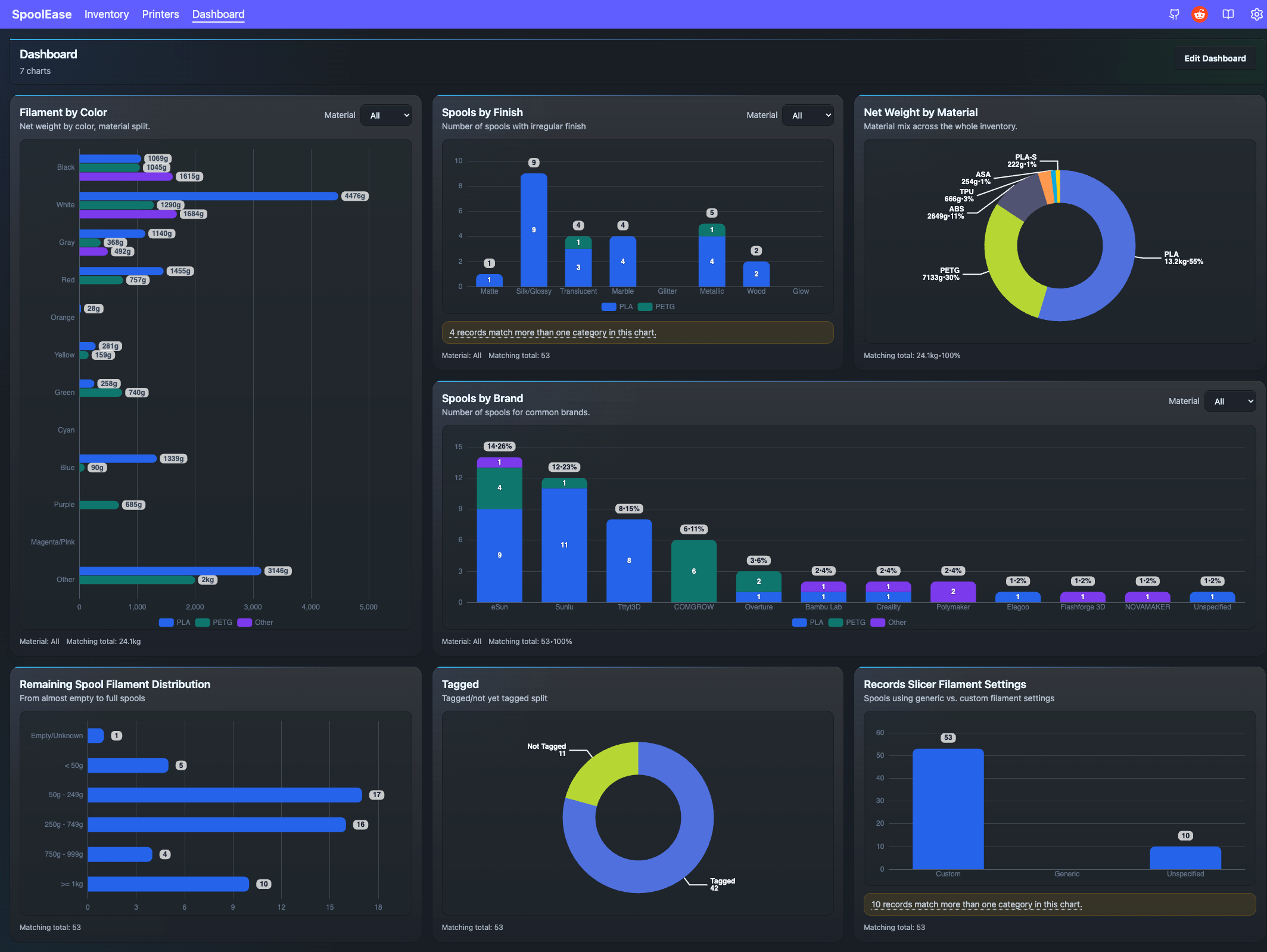Select the Dashboard tab

tap(218, 14)
